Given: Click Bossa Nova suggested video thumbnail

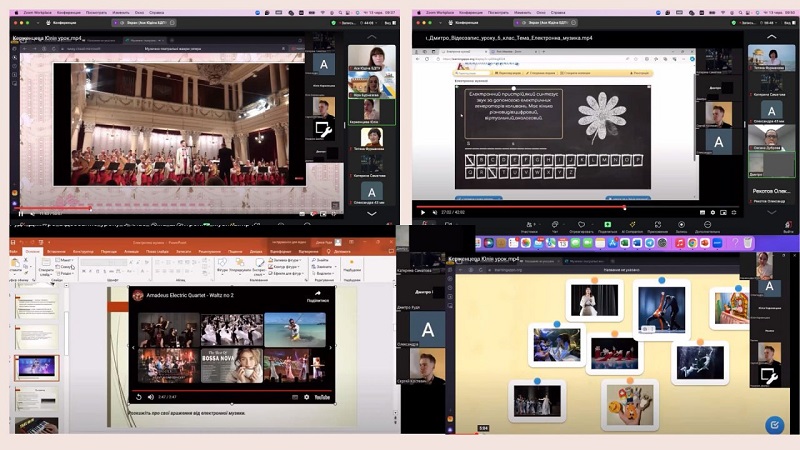Looking at the screenshot, I should pos(232,365).
